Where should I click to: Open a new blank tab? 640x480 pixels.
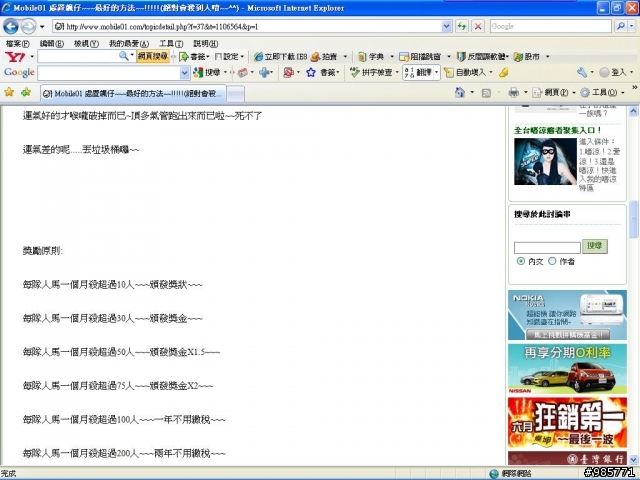click(236, 94)
